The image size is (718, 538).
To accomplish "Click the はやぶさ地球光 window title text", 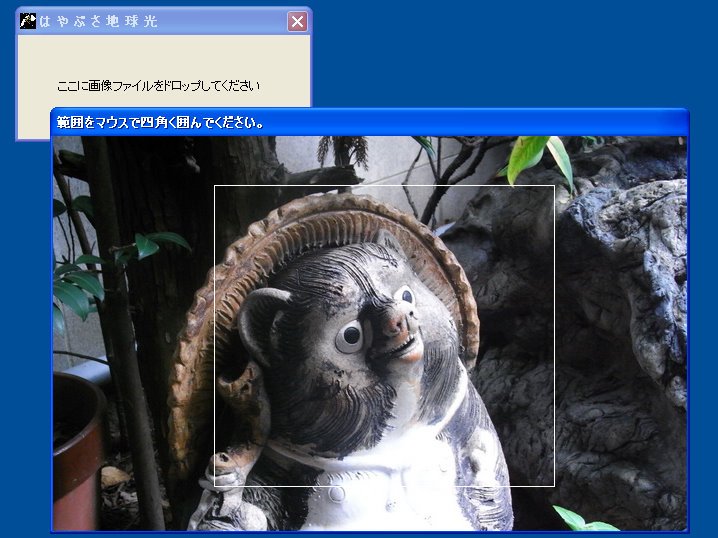I will [x=98, y=21].
